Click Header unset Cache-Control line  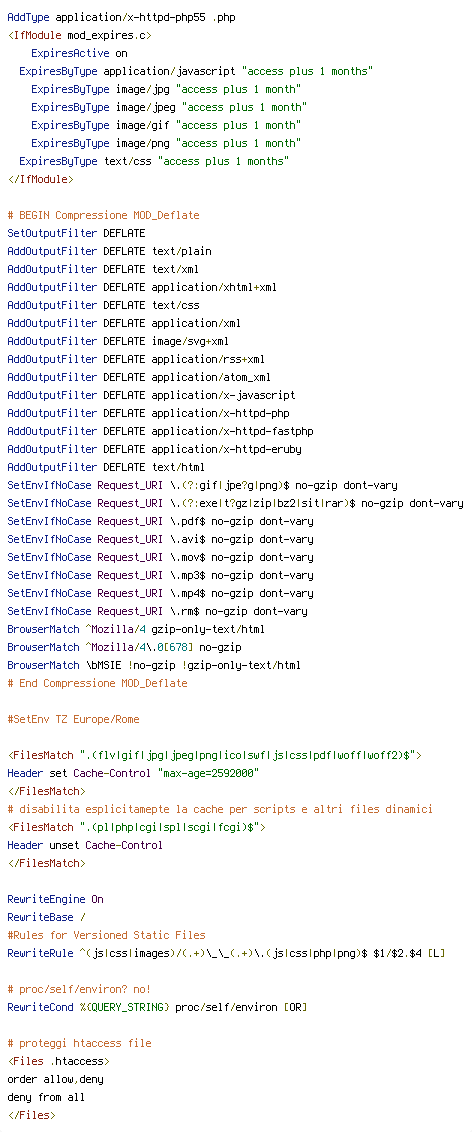coord(85,845)
